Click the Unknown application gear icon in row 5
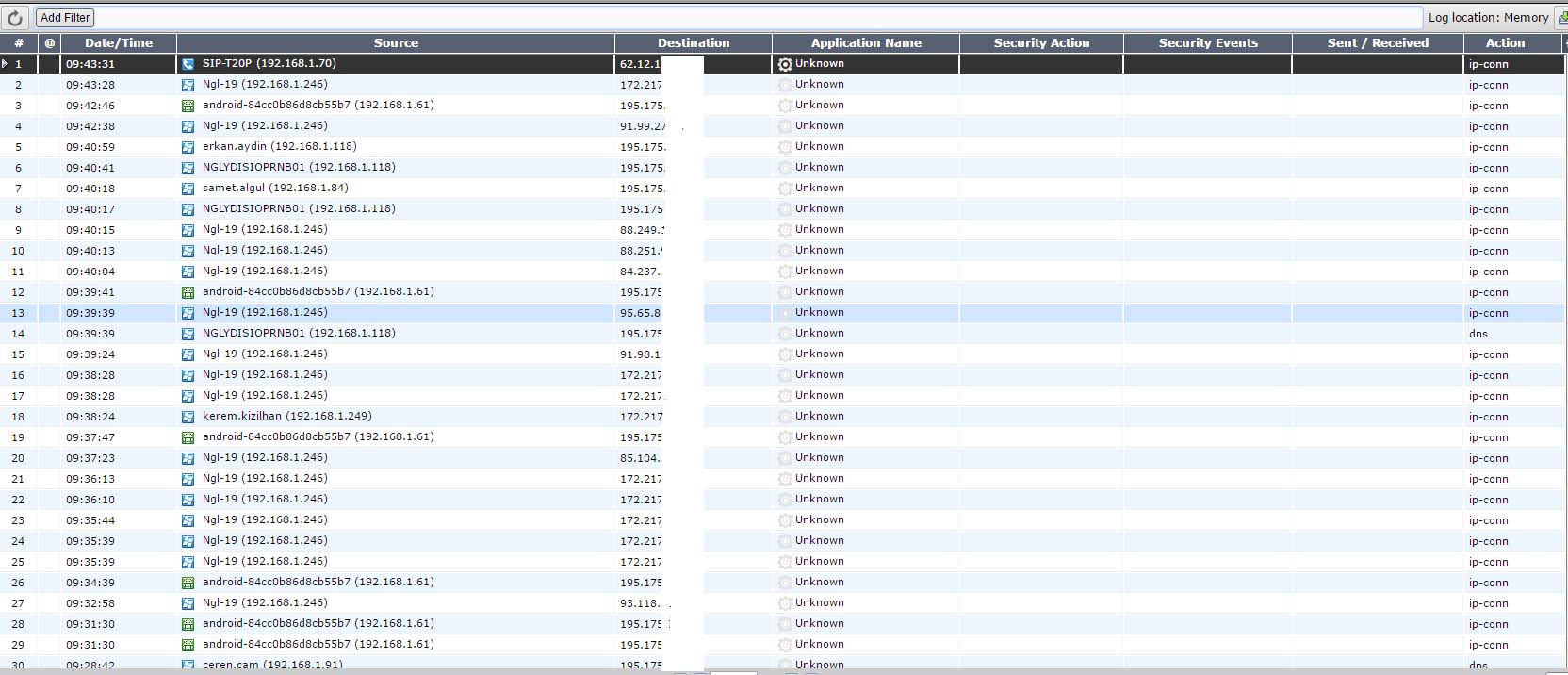Viewport: 1568px width, 675px height. 785,147
